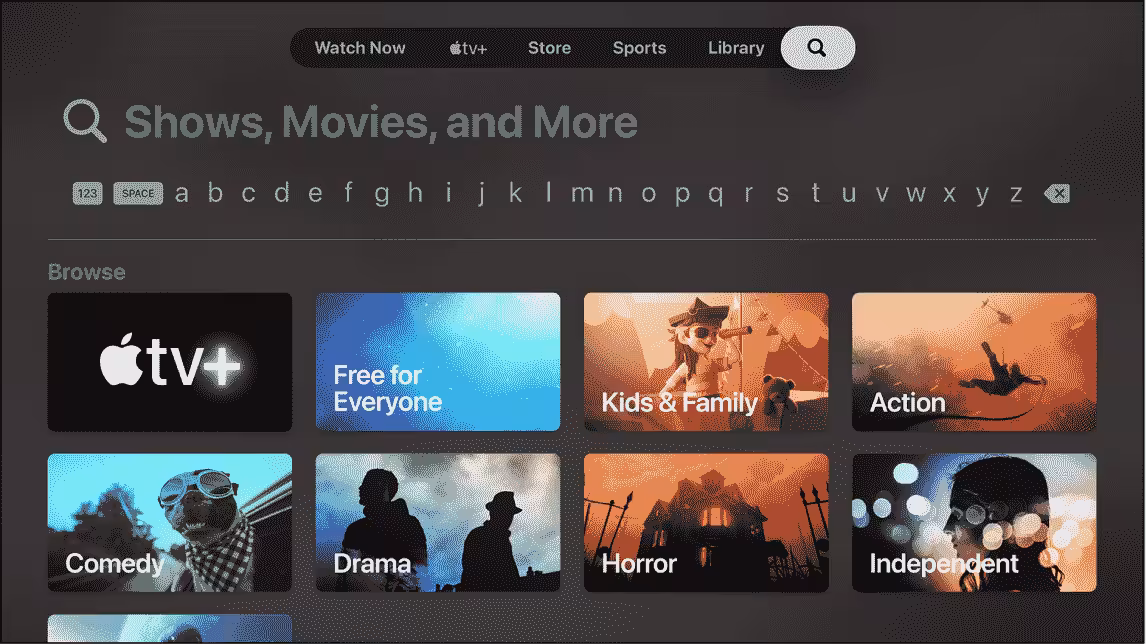1146x644 pixels.
Task: Select letter u on keyboard
Action: point(849,194)
